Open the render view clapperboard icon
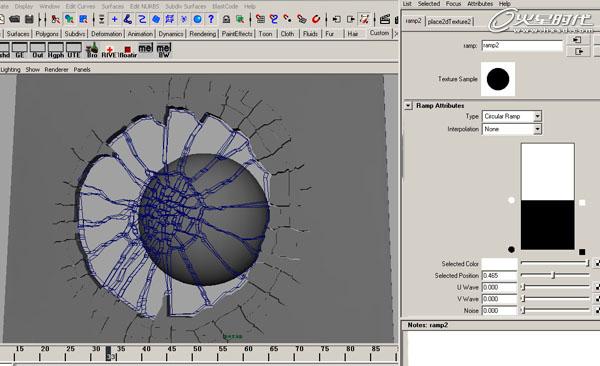 (x=385, y=19)
